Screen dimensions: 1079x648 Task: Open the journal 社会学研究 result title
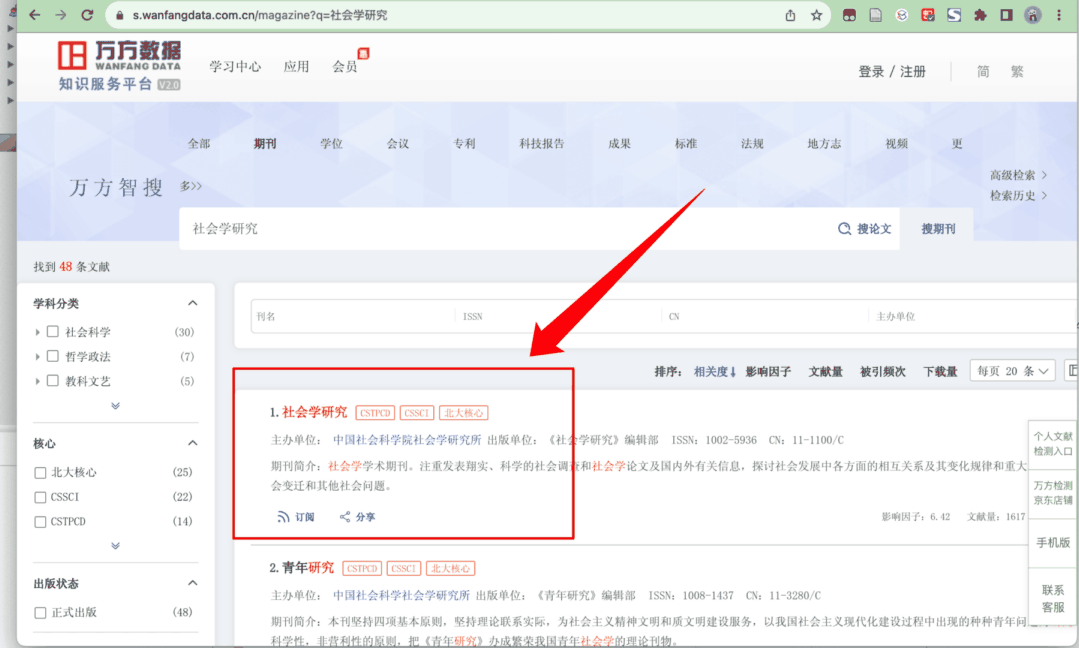pyautogui.click(x=313, y=412)
